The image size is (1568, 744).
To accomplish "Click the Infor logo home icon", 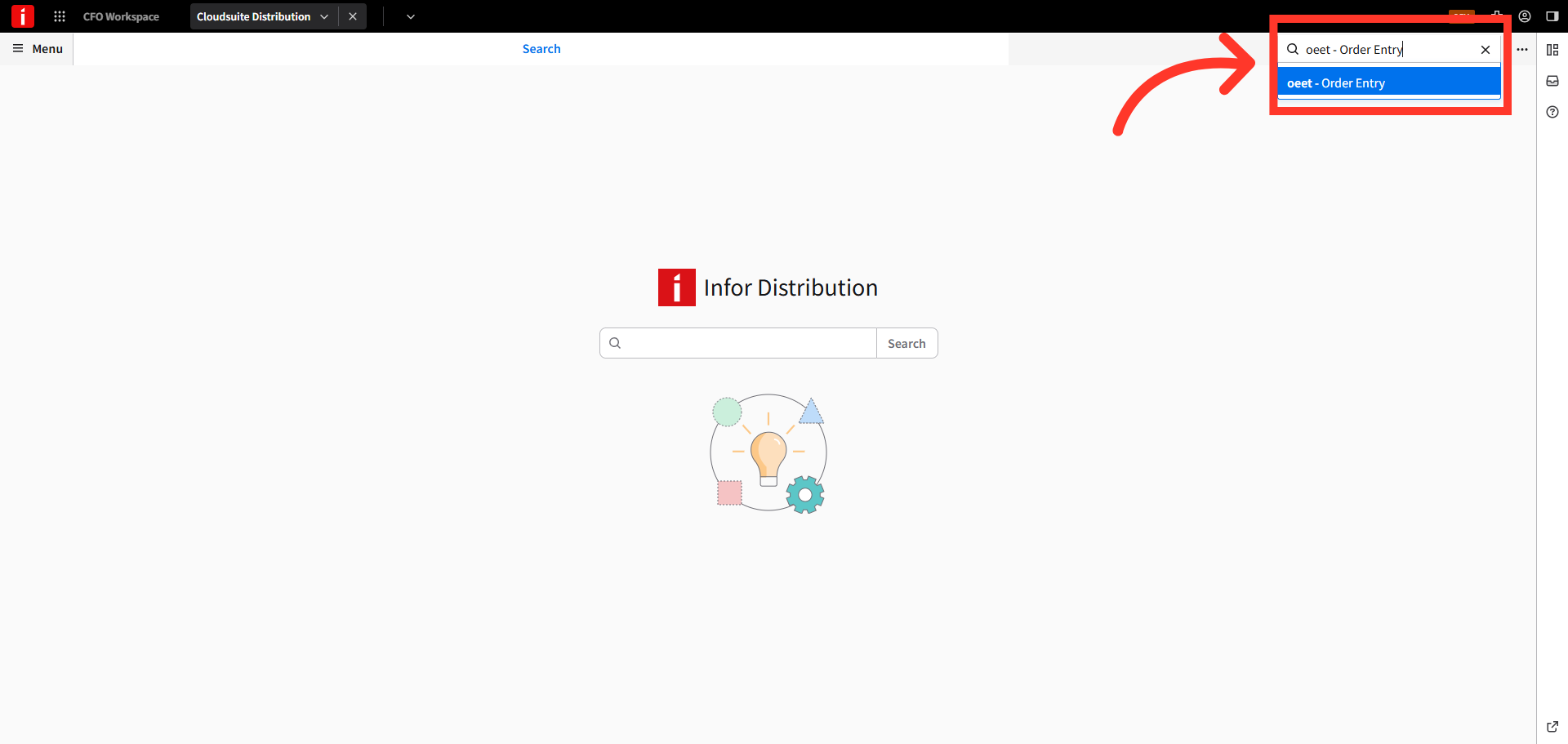I will [23, 16].
